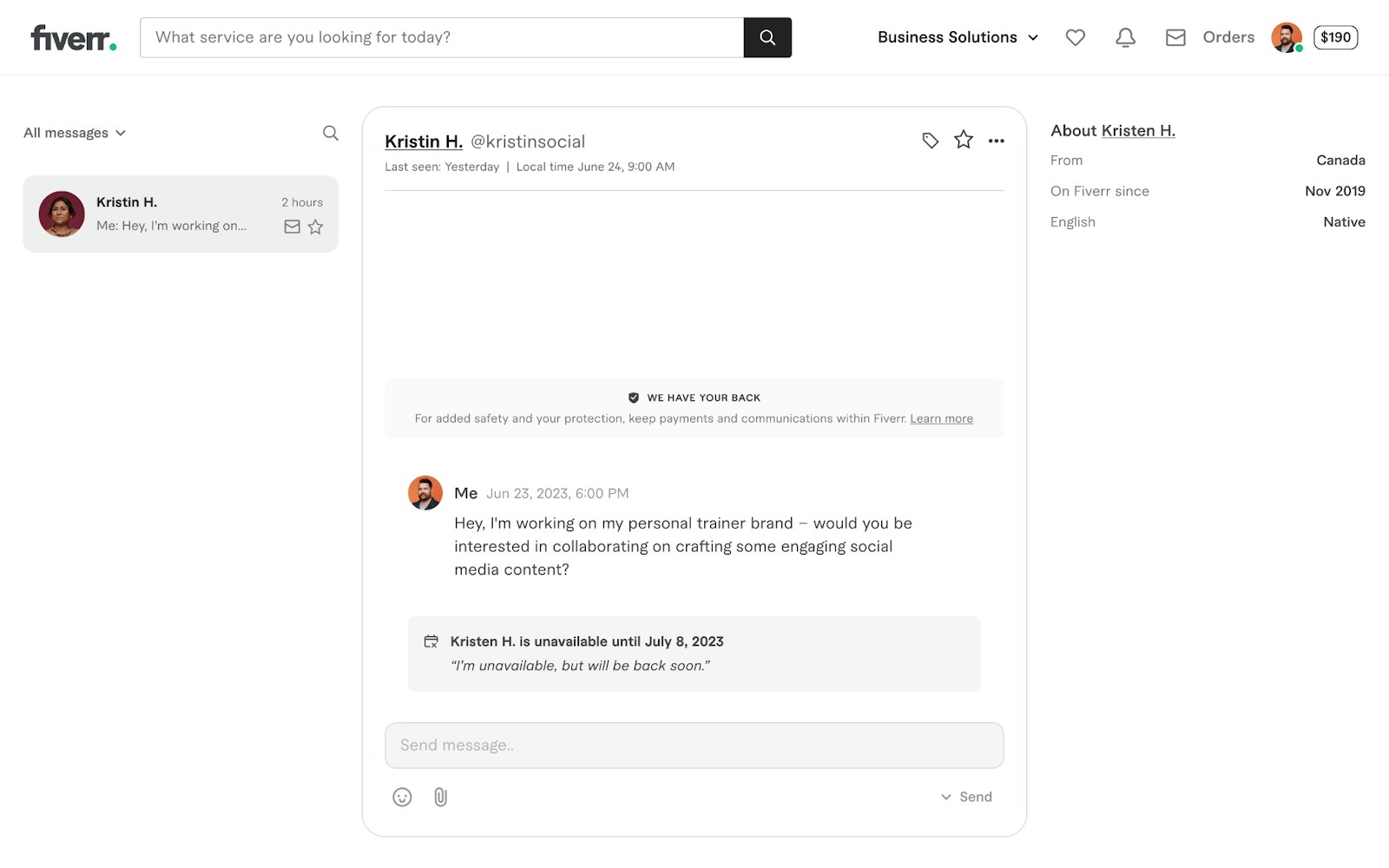
Task: Open three-dot more options in conversation
Action: [x=997, y=141]
